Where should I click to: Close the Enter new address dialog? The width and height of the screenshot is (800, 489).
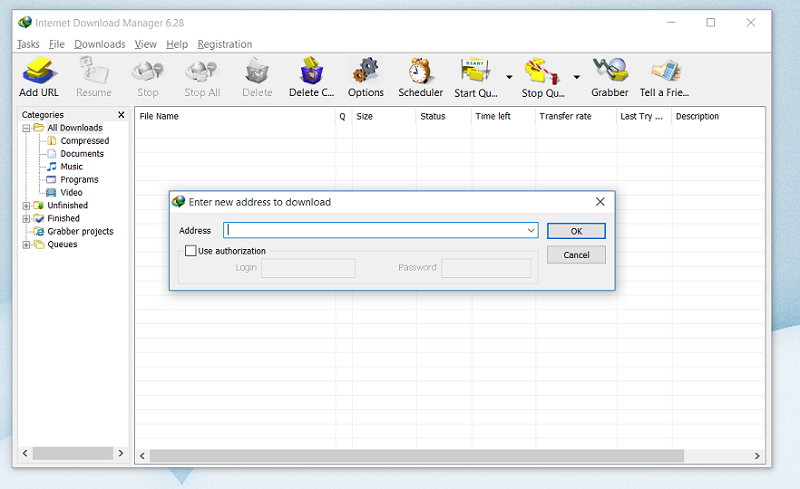600,202
